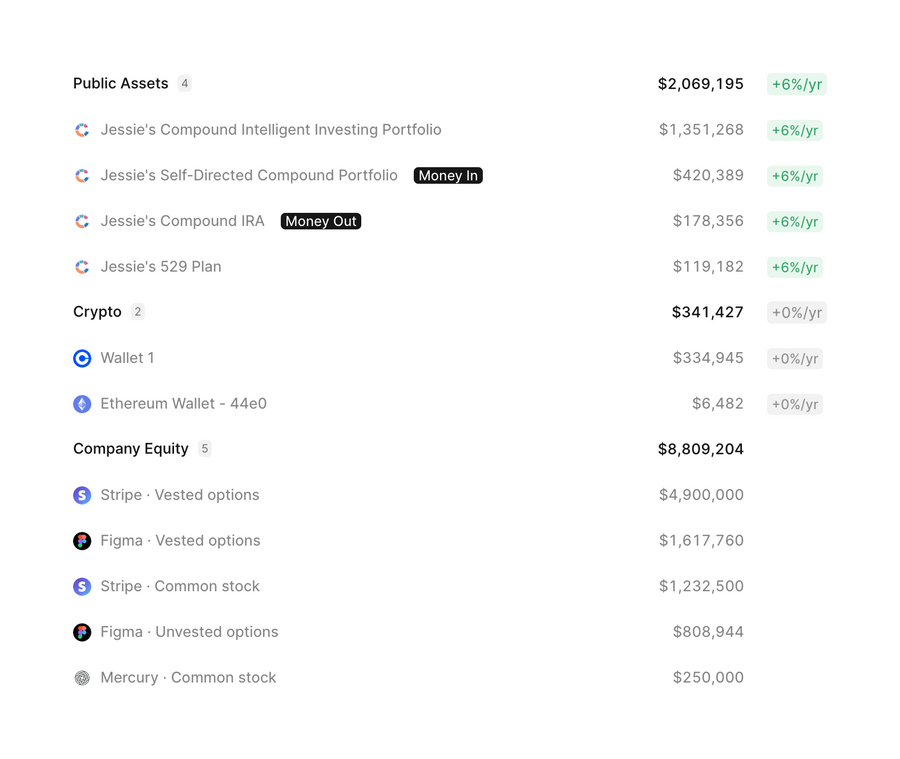900x759 pixels.
Task: Click the Compound icon beside Jessie's Compound IRA
Action: coord(82,221)
